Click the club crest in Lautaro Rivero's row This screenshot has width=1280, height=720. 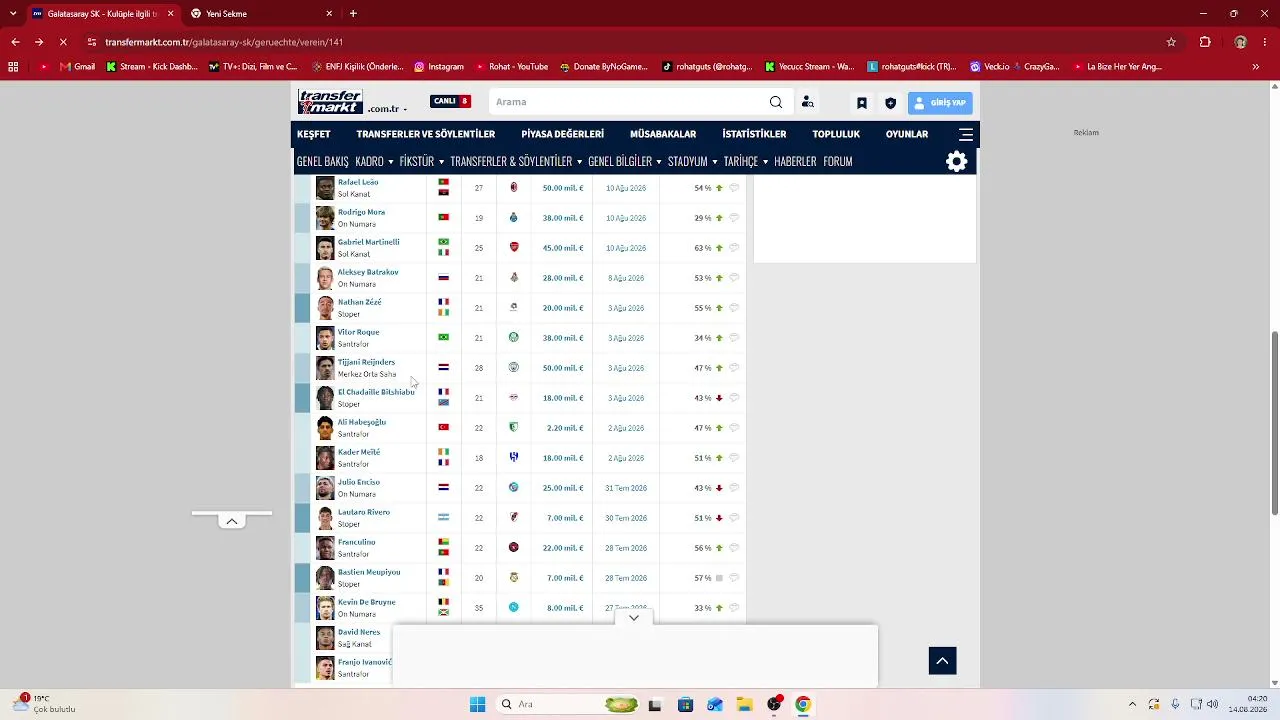click(514, 518)
